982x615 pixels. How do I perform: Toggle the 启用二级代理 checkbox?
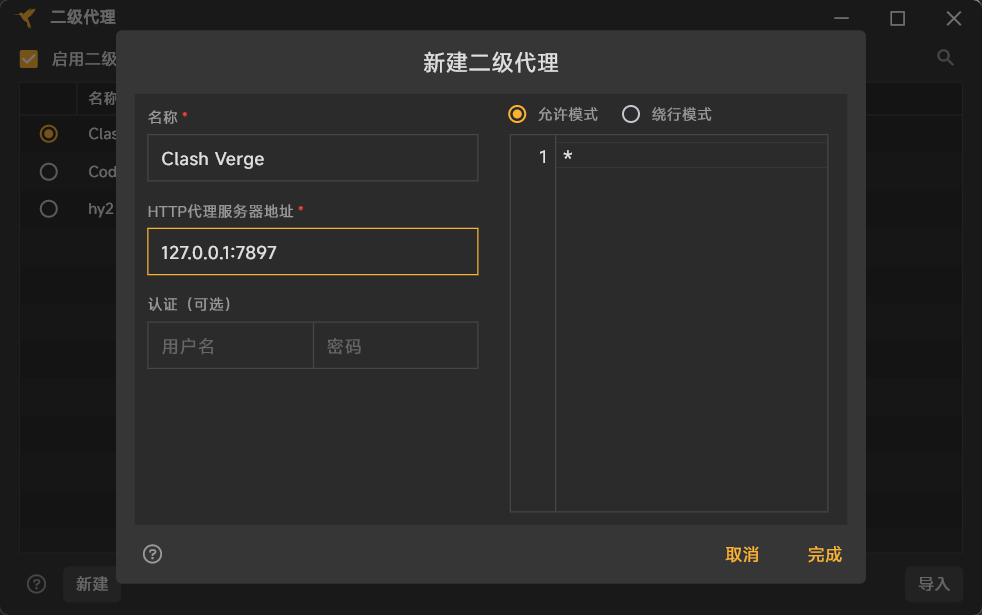[29, 59]
